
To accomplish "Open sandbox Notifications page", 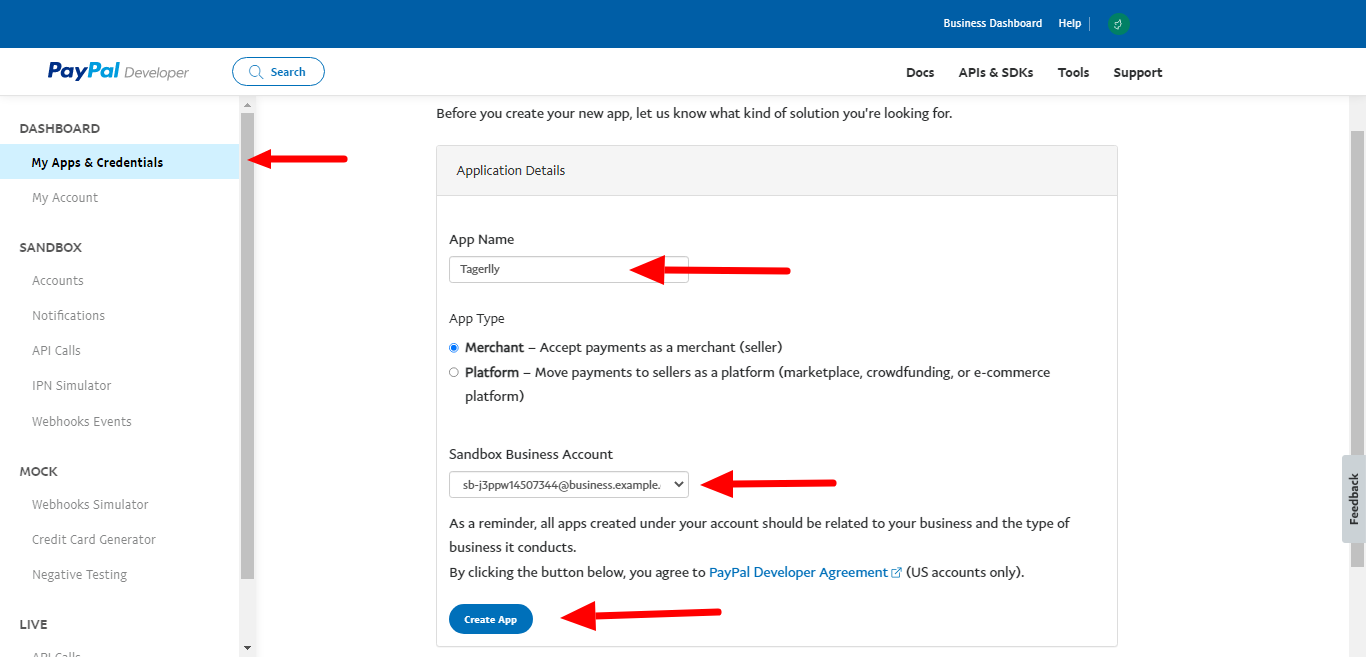I will coord(68,316).
